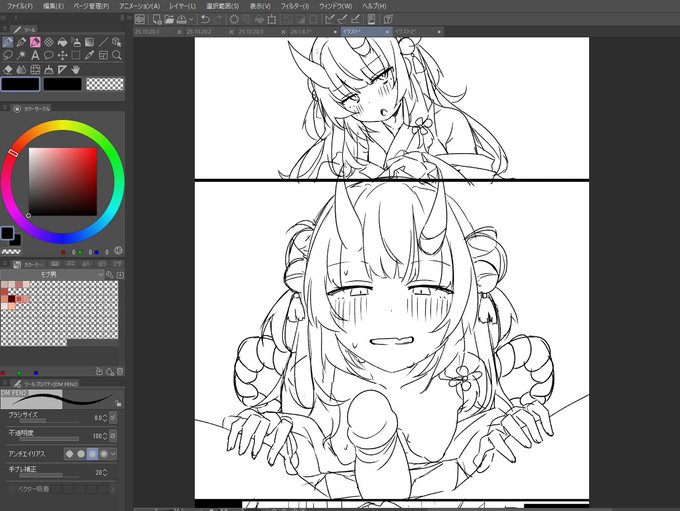The image size is (680, 511).
Task: Select the Decoration stamp tool
Action: tap(76, 42)
